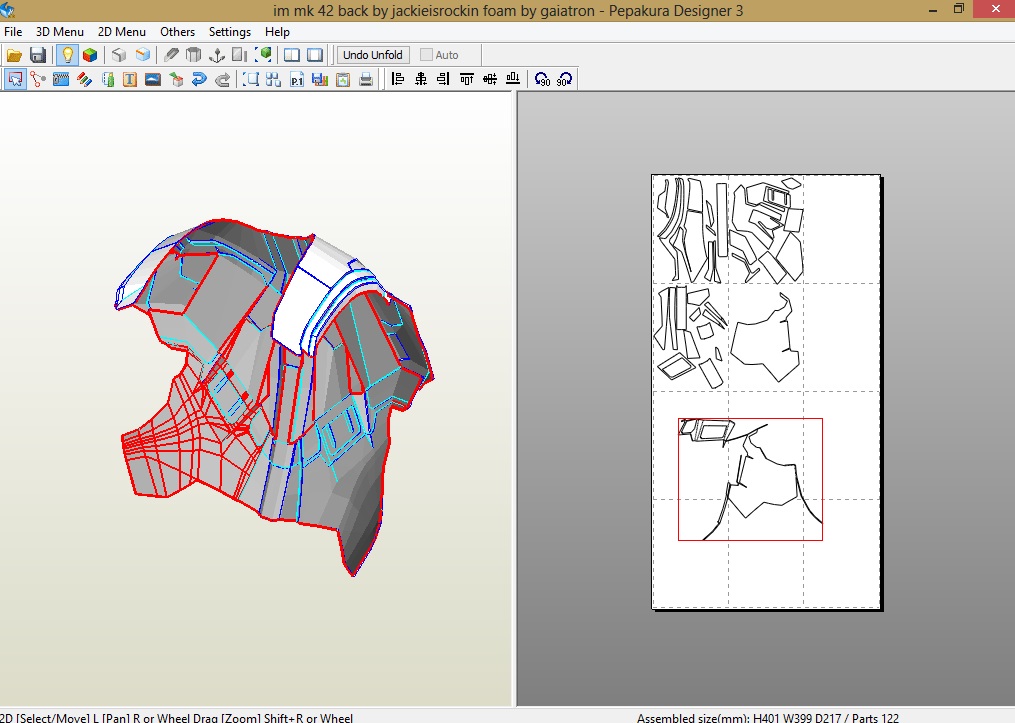
Task: Click the blue floppy disk with colored bars icon
Action: pos(320,80)
